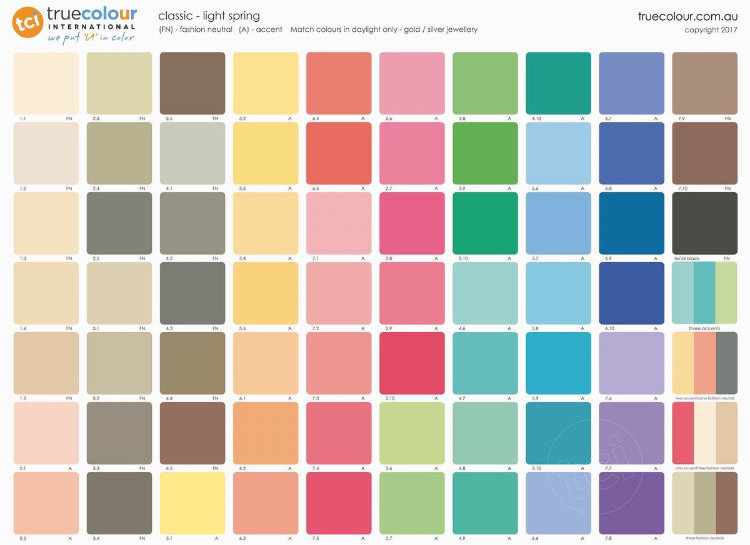Select the royal blue swatch labeled 6.10
Screen dimensions: 750x545
pyautogui.click(x=631, y=293)
